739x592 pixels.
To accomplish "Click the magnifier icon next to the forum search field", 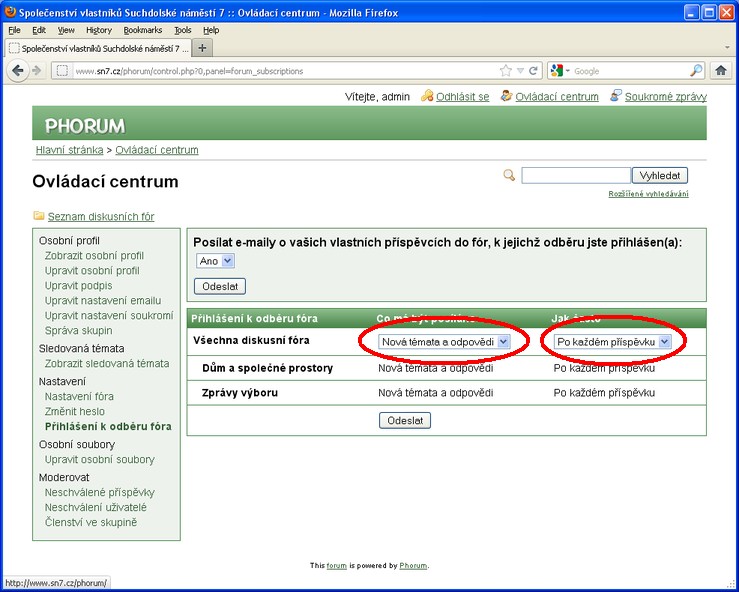I will 509,175.
